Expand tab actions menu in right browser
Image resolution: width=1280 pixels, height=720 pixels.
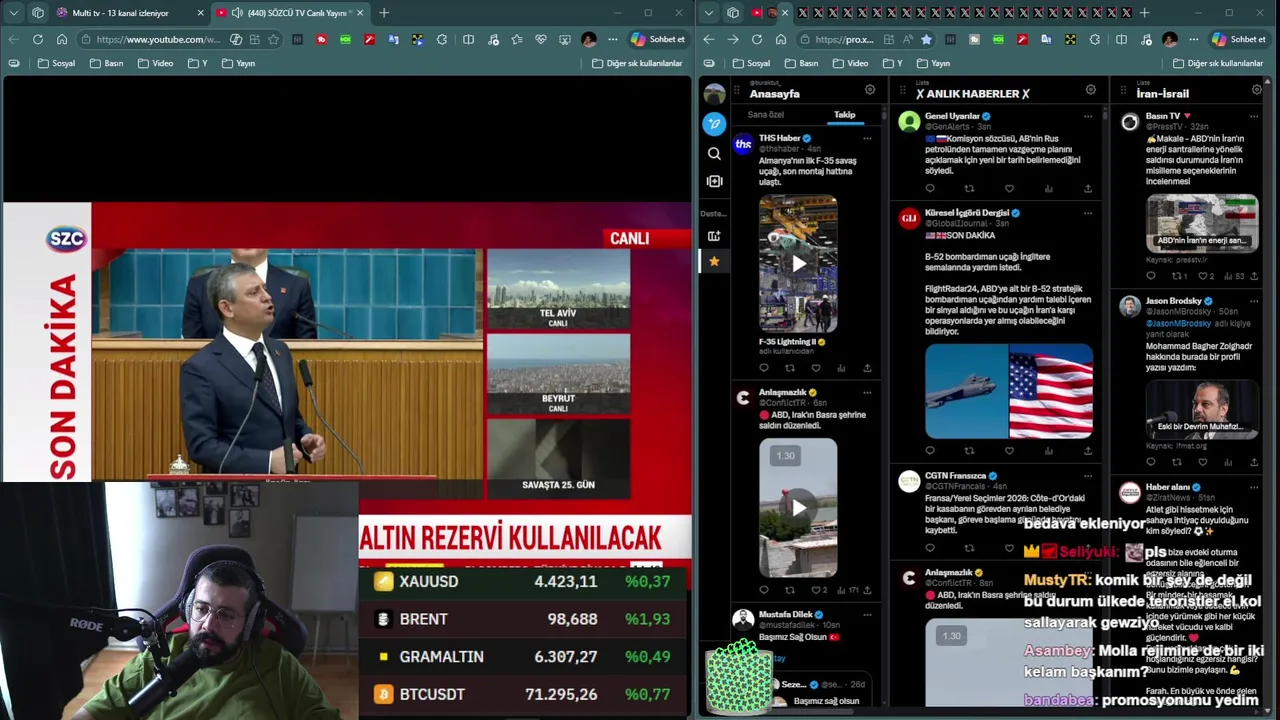coord(709,13)
